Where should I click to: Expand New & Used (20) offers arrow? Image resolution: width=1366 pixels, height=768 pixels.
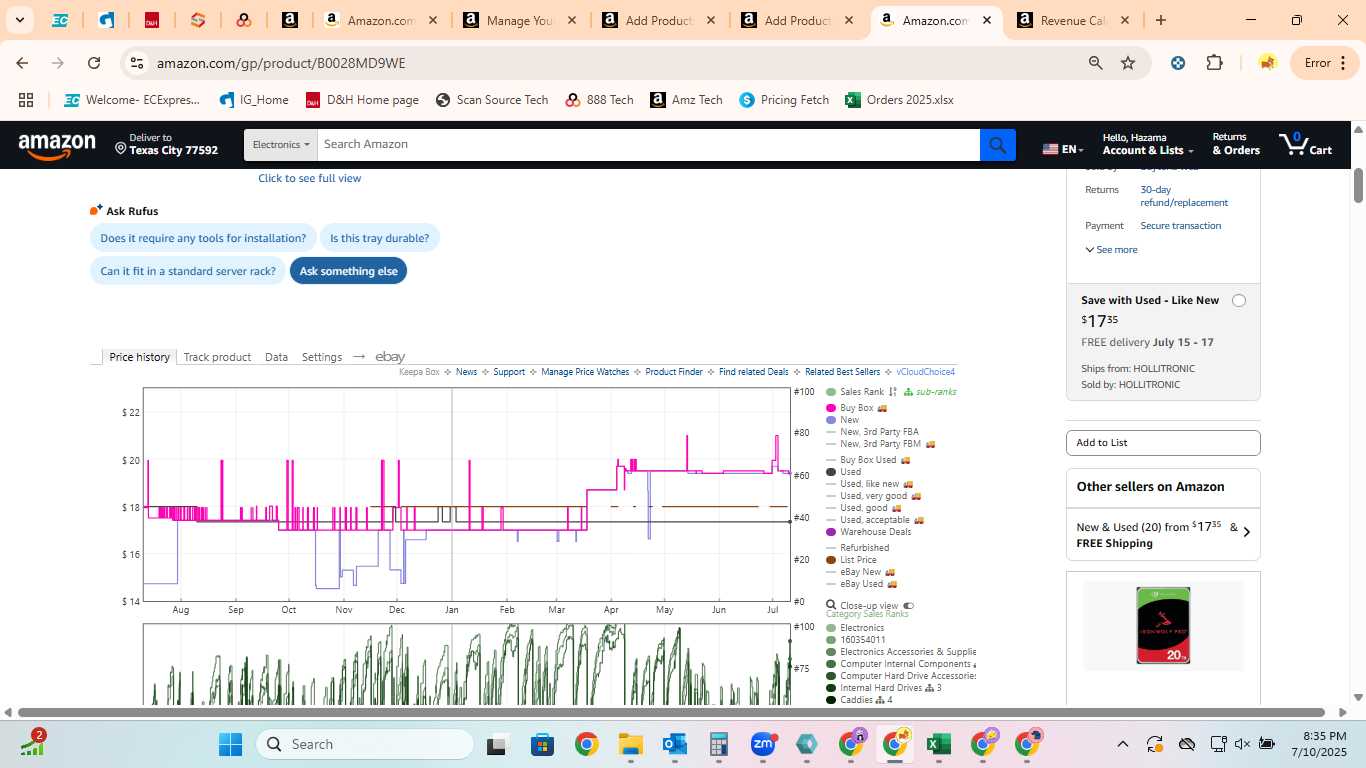click(x=1246, y=532)
